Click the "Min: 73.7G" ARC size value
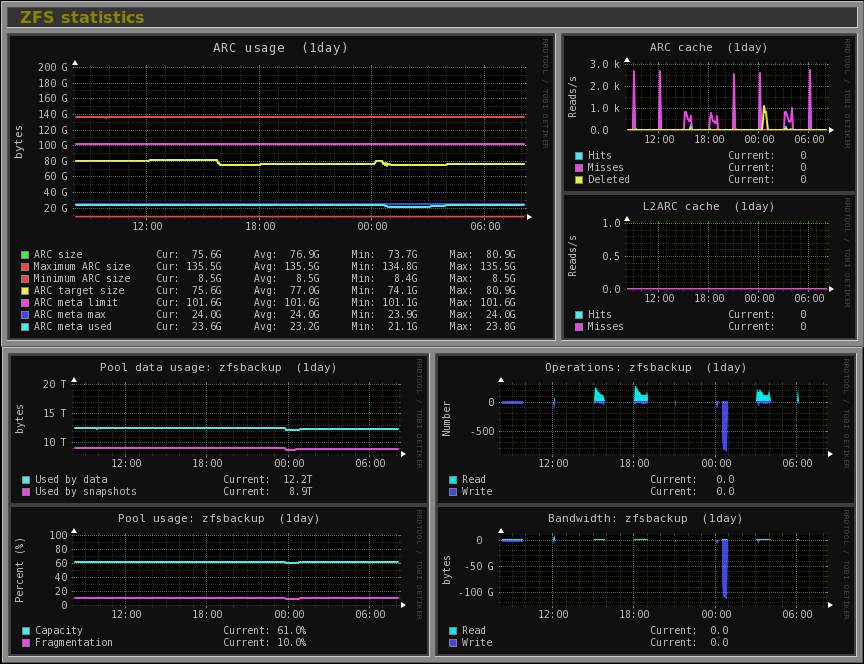Viewport: 864px width, 664px height. pyautogui.click(x=385, y=255)
